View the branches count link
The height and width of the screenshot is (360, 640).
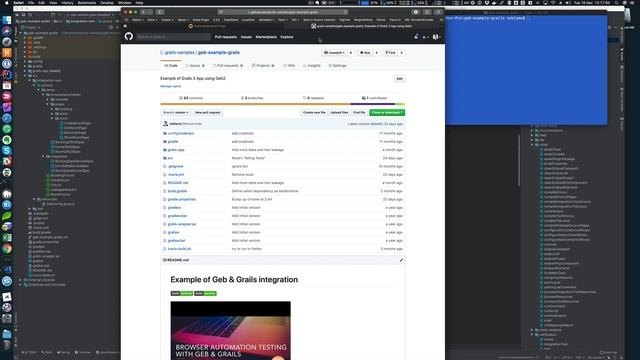point(252,98)
